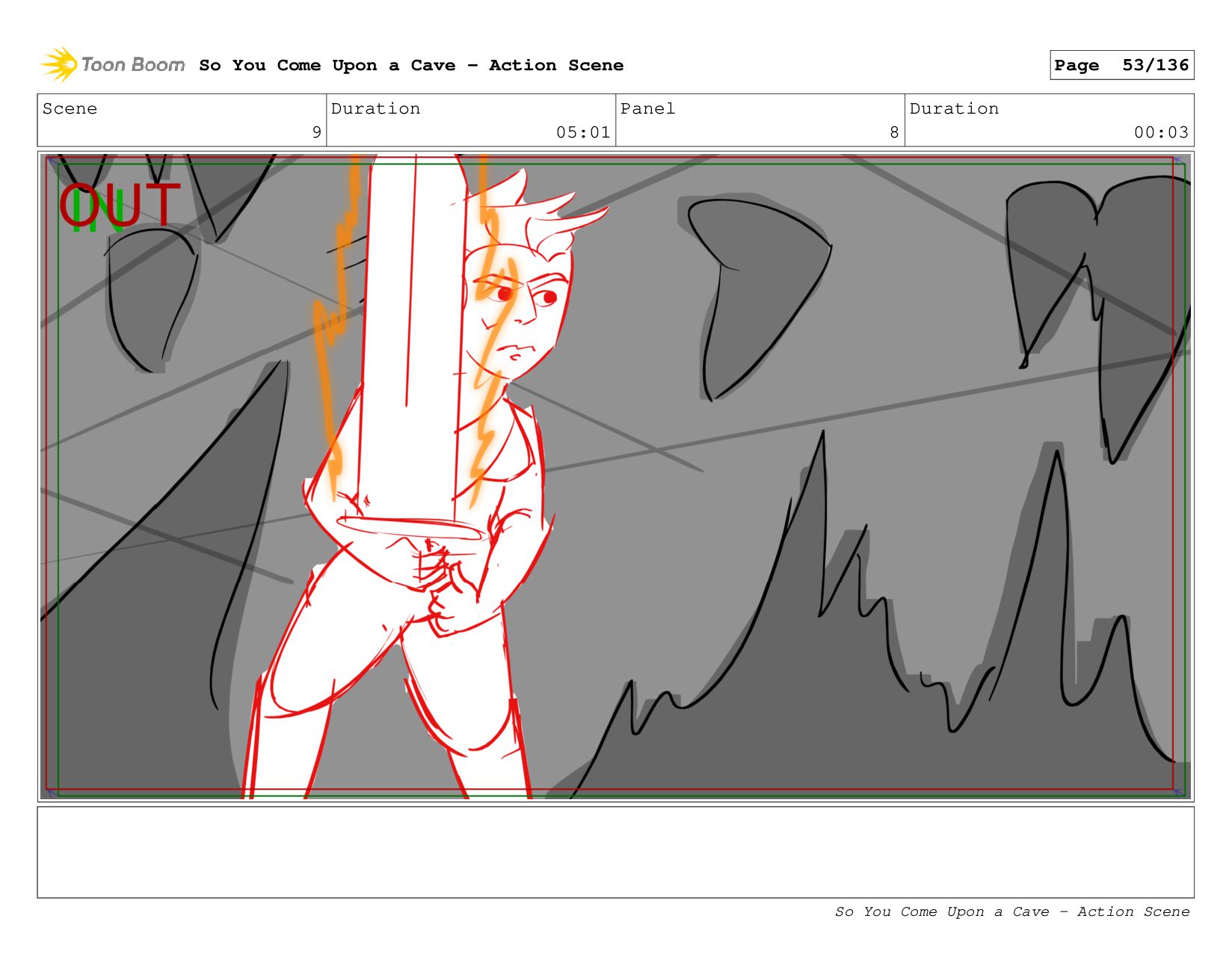
Task: Click the 'Page 53/136' box
Action: 1121,65
